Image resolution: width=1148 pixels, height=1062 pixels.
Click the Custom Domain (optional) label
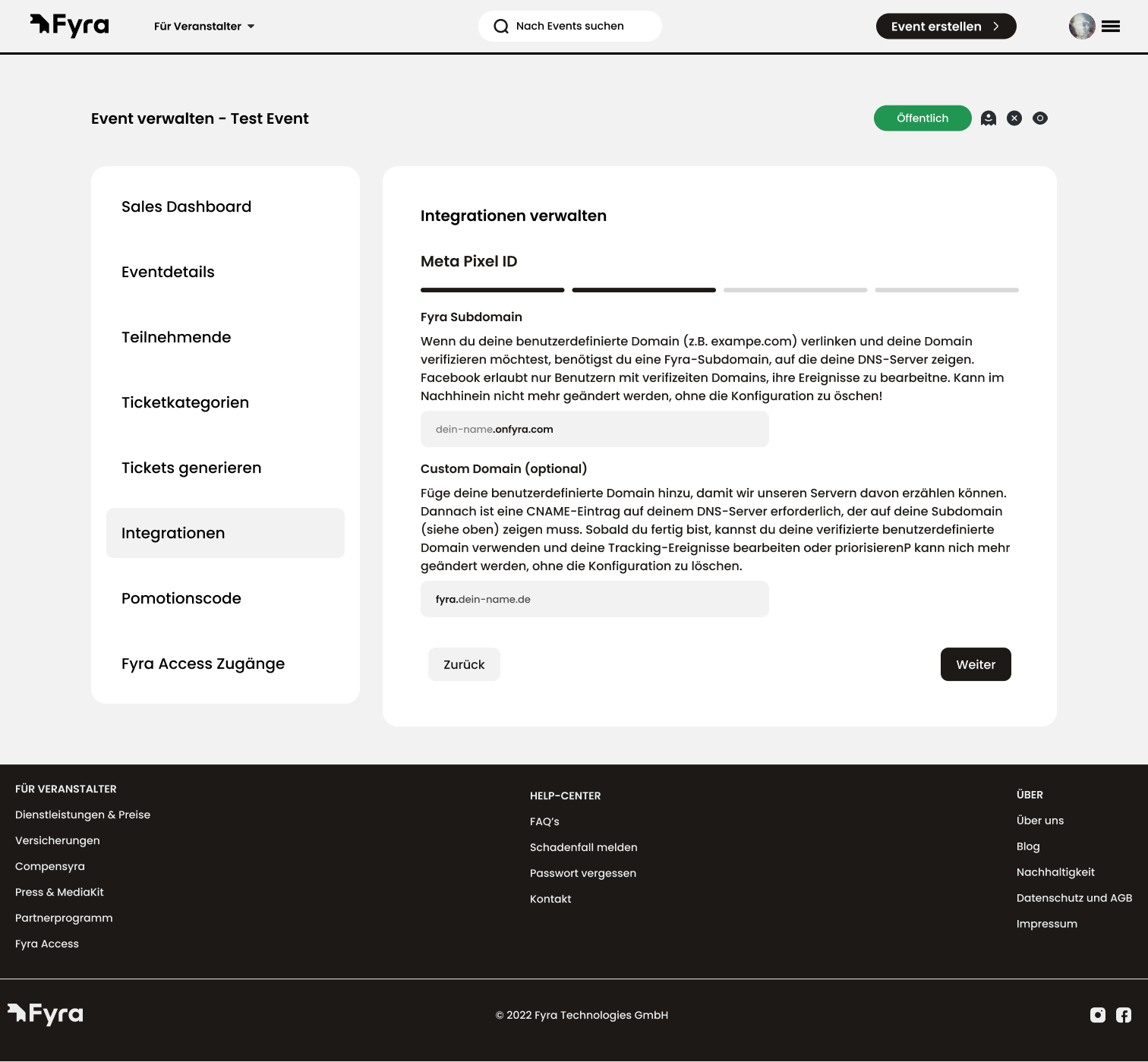click(503, 468)
